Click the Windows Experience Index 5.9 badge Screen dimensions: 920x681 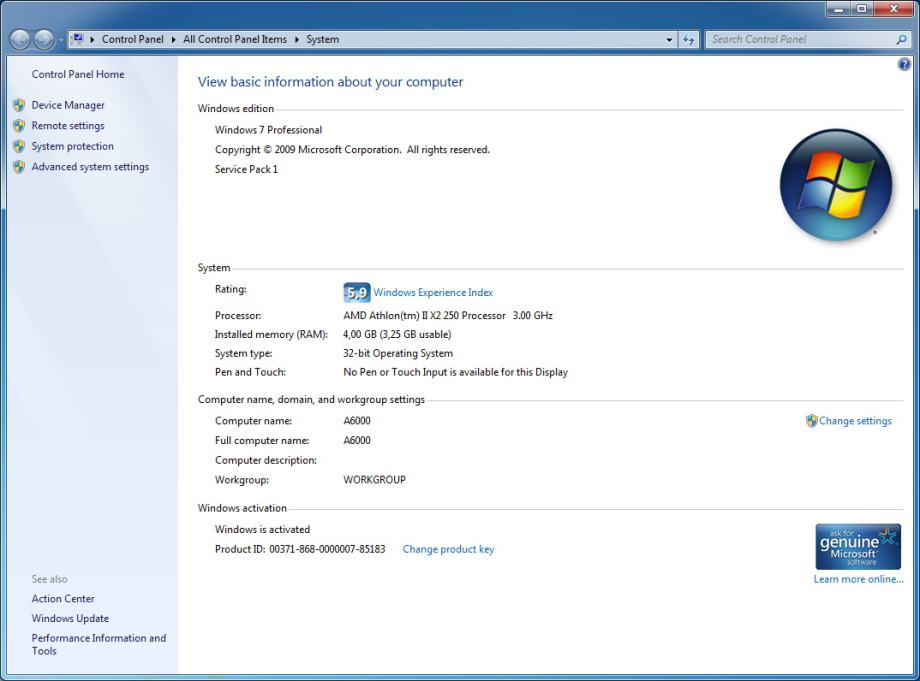click(356, 292)
